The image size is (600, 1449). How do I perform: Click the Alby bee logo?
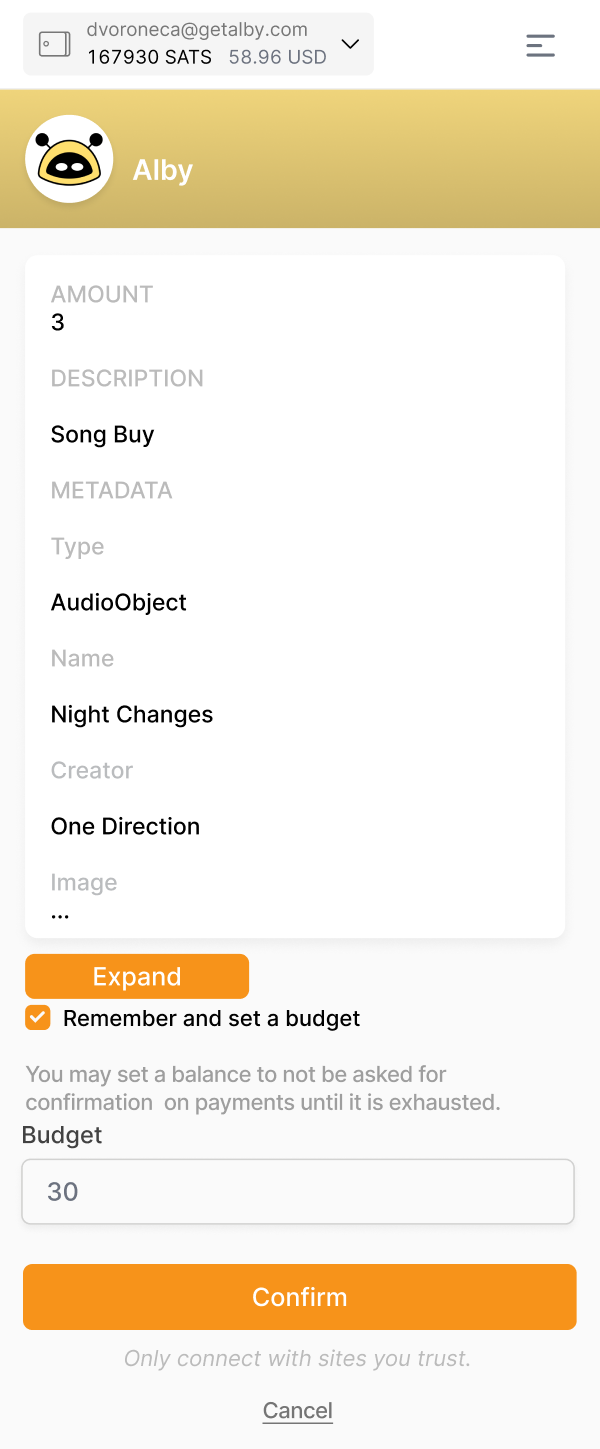pos(69,159)
